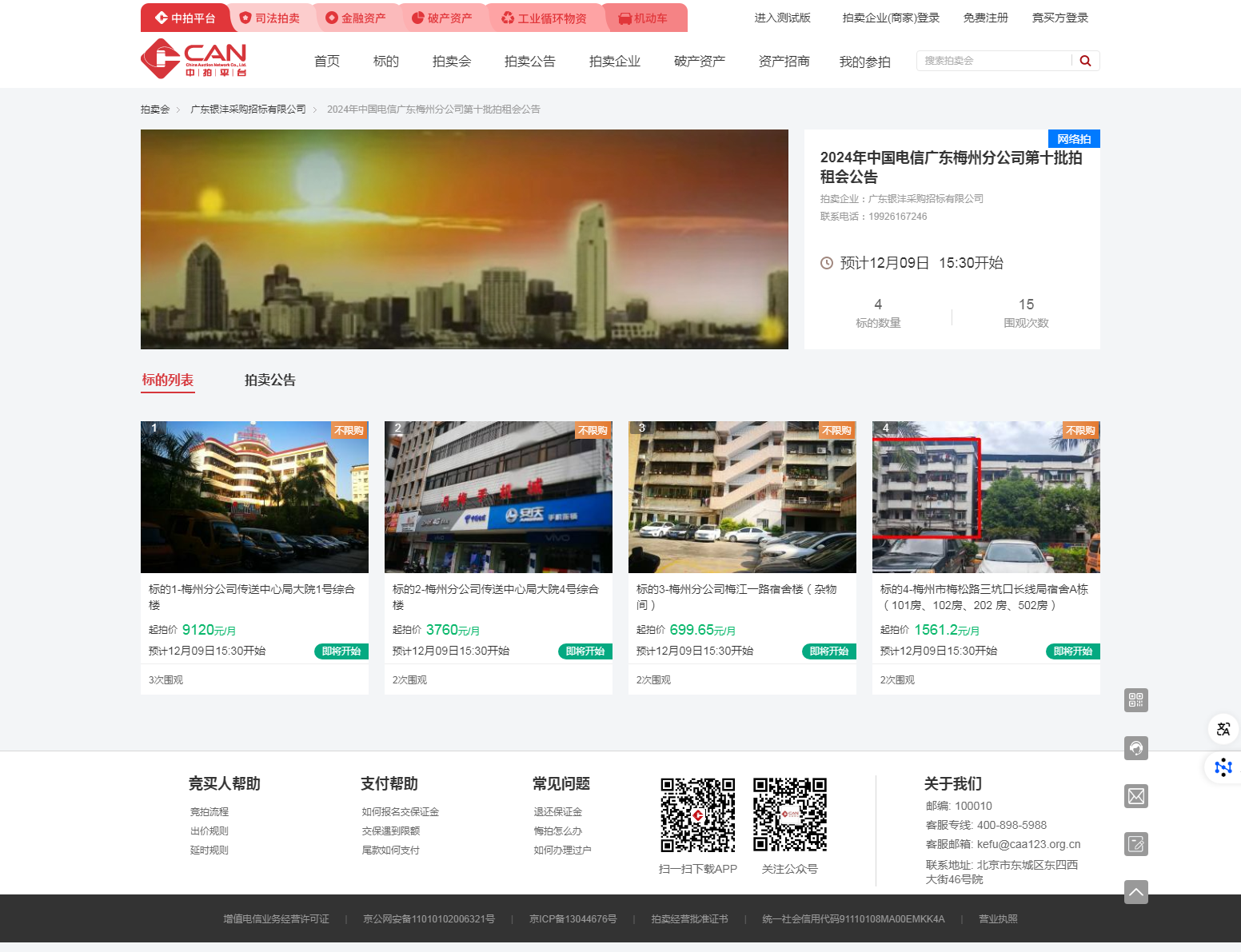The width and height of the screenshot is (1241, 952).
Task: Click 即将开始 badge on 标的4 card
Action: coord(1073,651)
